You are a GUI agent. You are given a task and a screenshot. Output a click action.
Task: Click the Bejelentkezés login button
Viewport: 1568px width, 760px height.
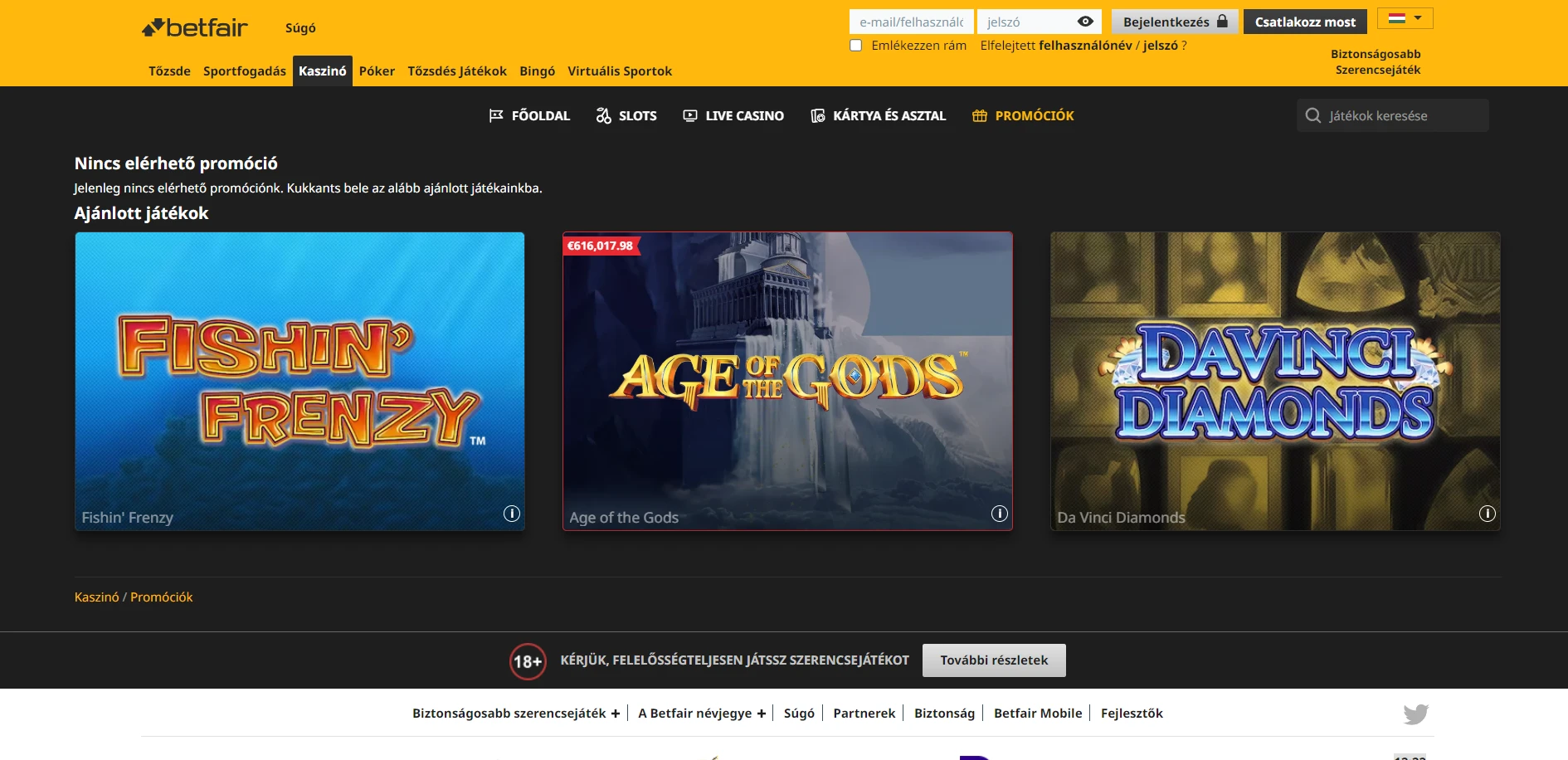1175,22
